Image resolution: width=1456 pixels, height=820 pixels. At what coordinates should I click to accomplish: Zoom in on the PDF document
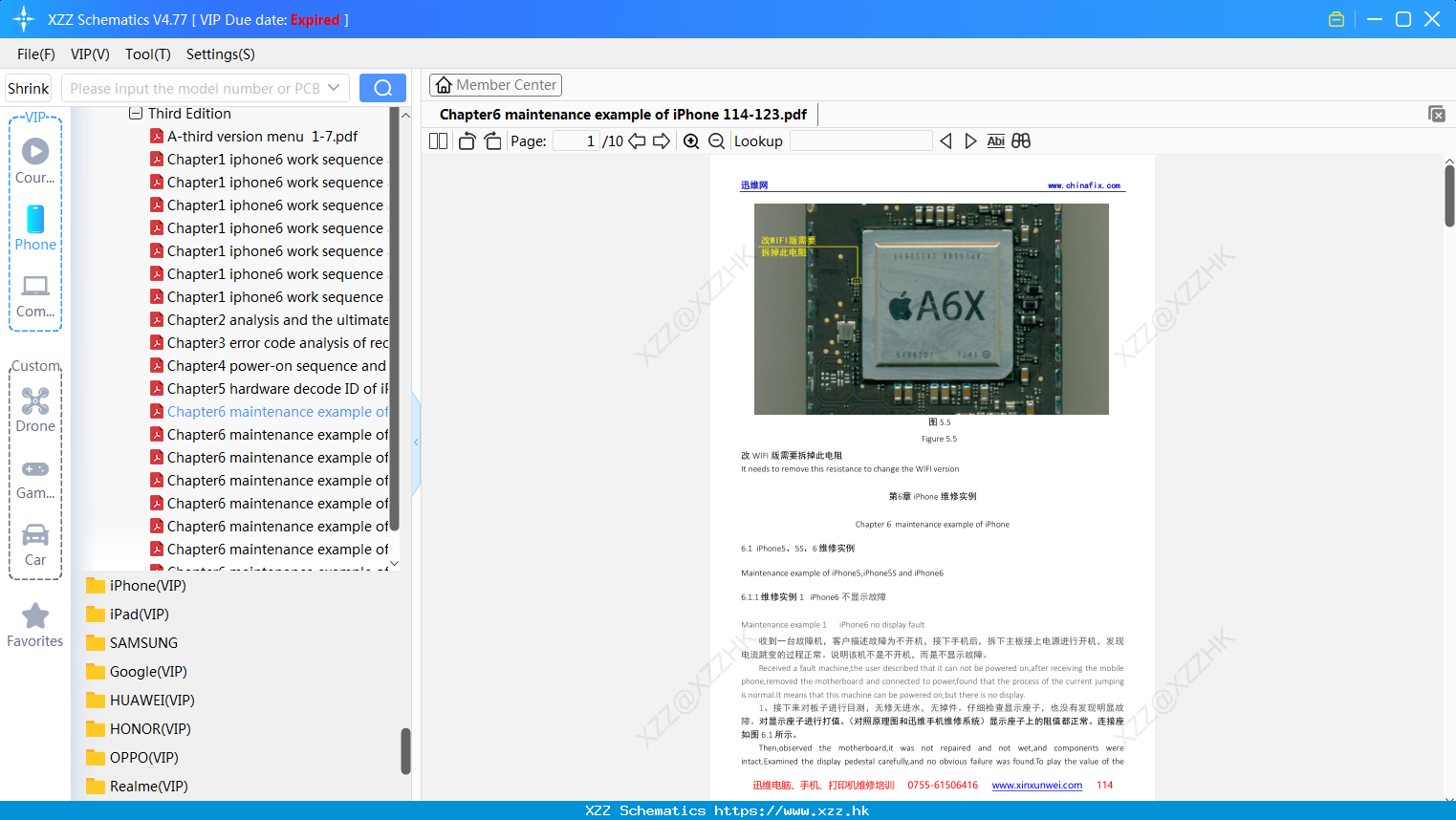(691, 141)
